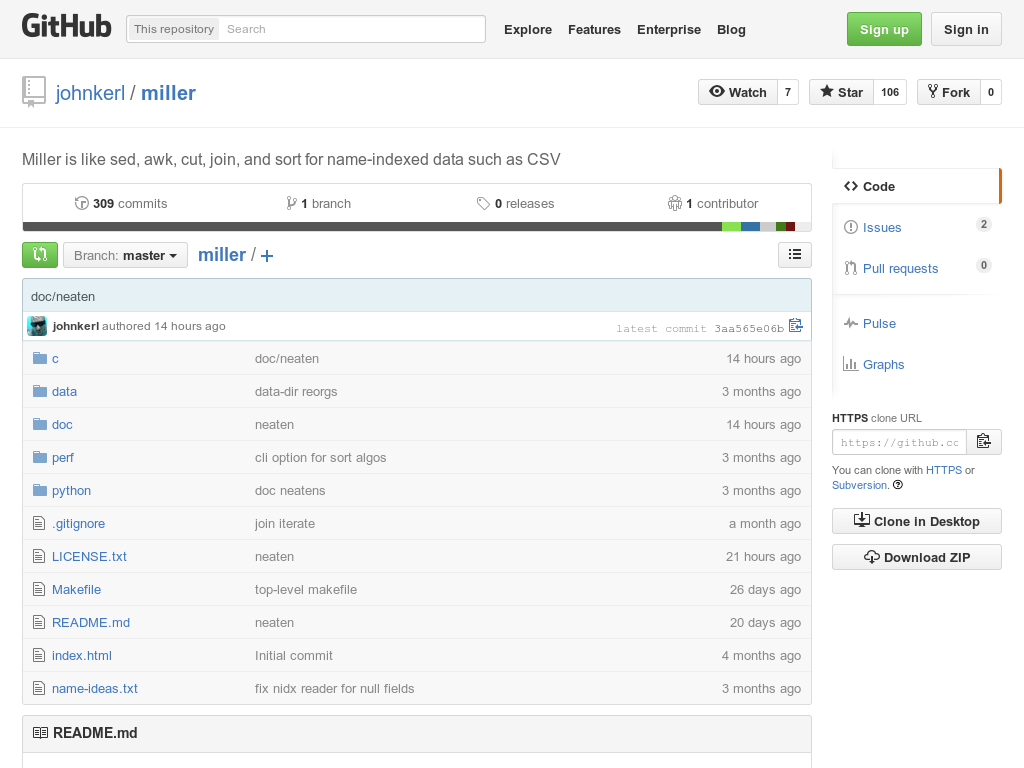Click the folder icon next to data
Screen dimensions: 1024x768
click(40, 391)
